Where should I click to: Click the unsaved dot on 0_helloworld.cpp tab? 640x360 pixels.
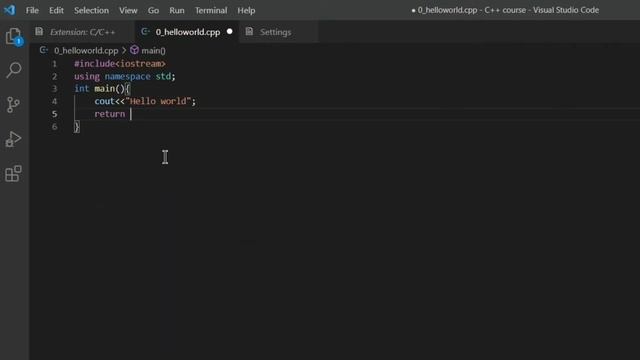229,31
